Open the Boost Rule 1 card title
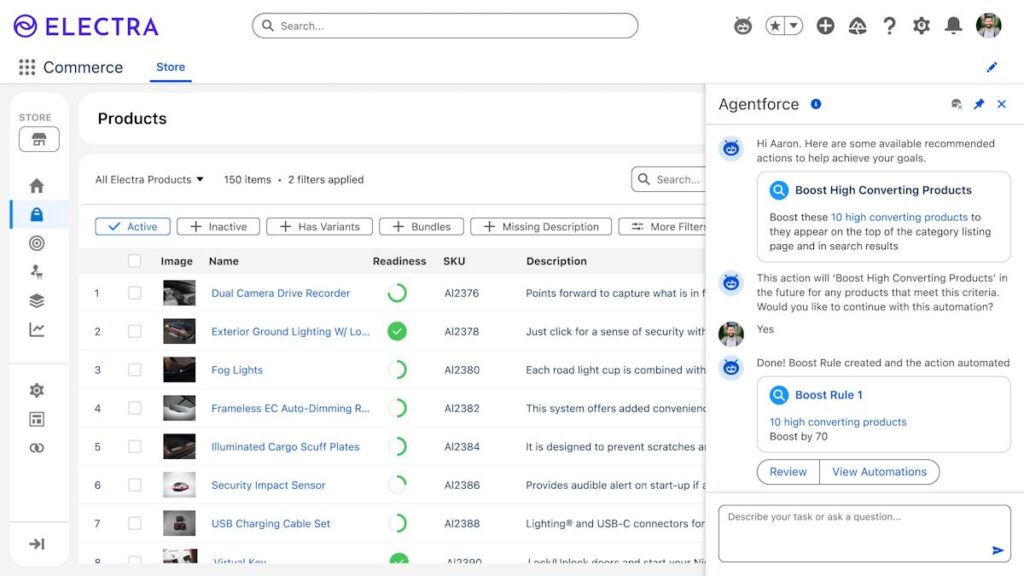1024x576 pixels. pos(829,395)
